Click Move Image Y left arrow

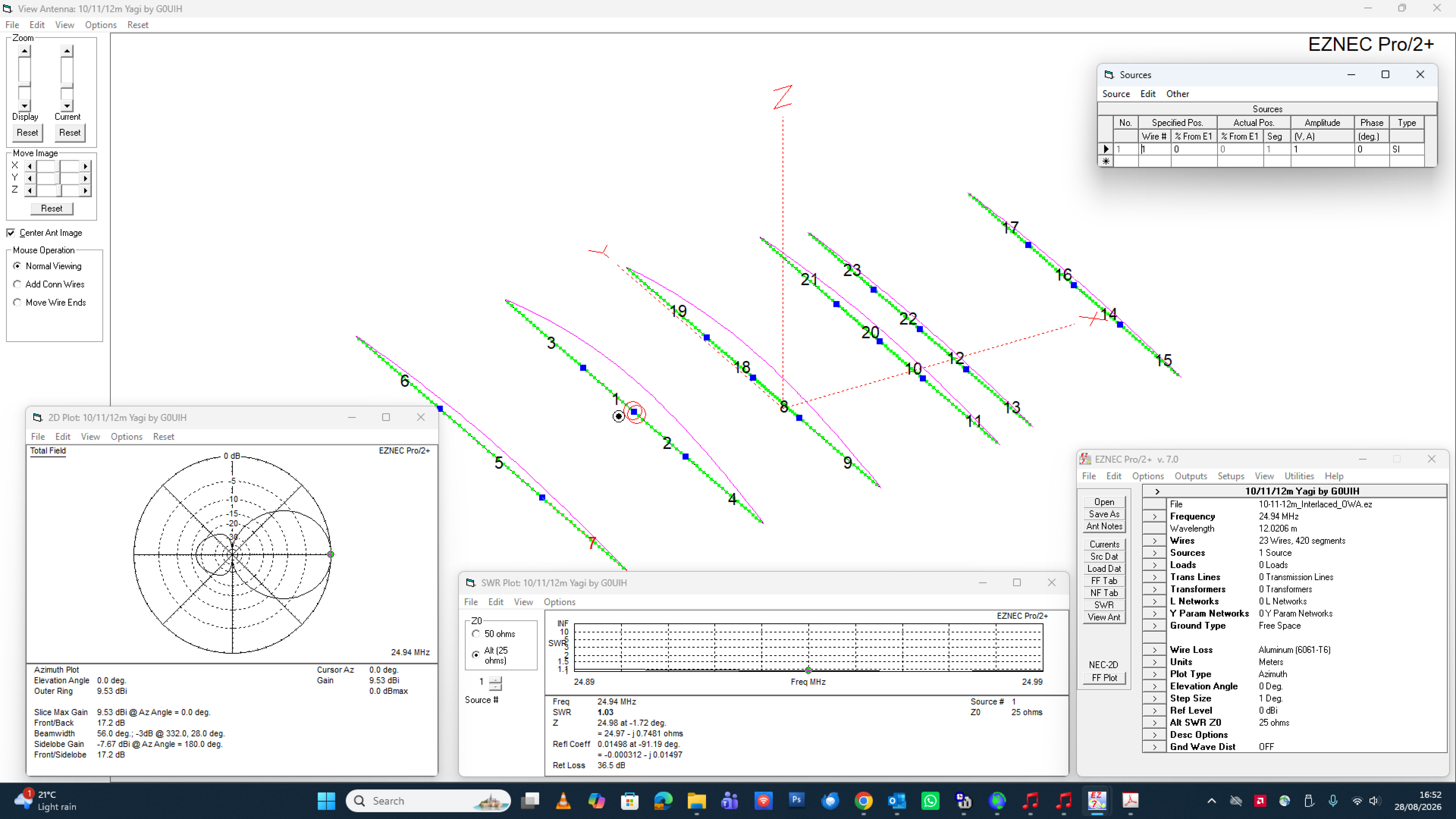pyautogui.click(x=29, y=179)
